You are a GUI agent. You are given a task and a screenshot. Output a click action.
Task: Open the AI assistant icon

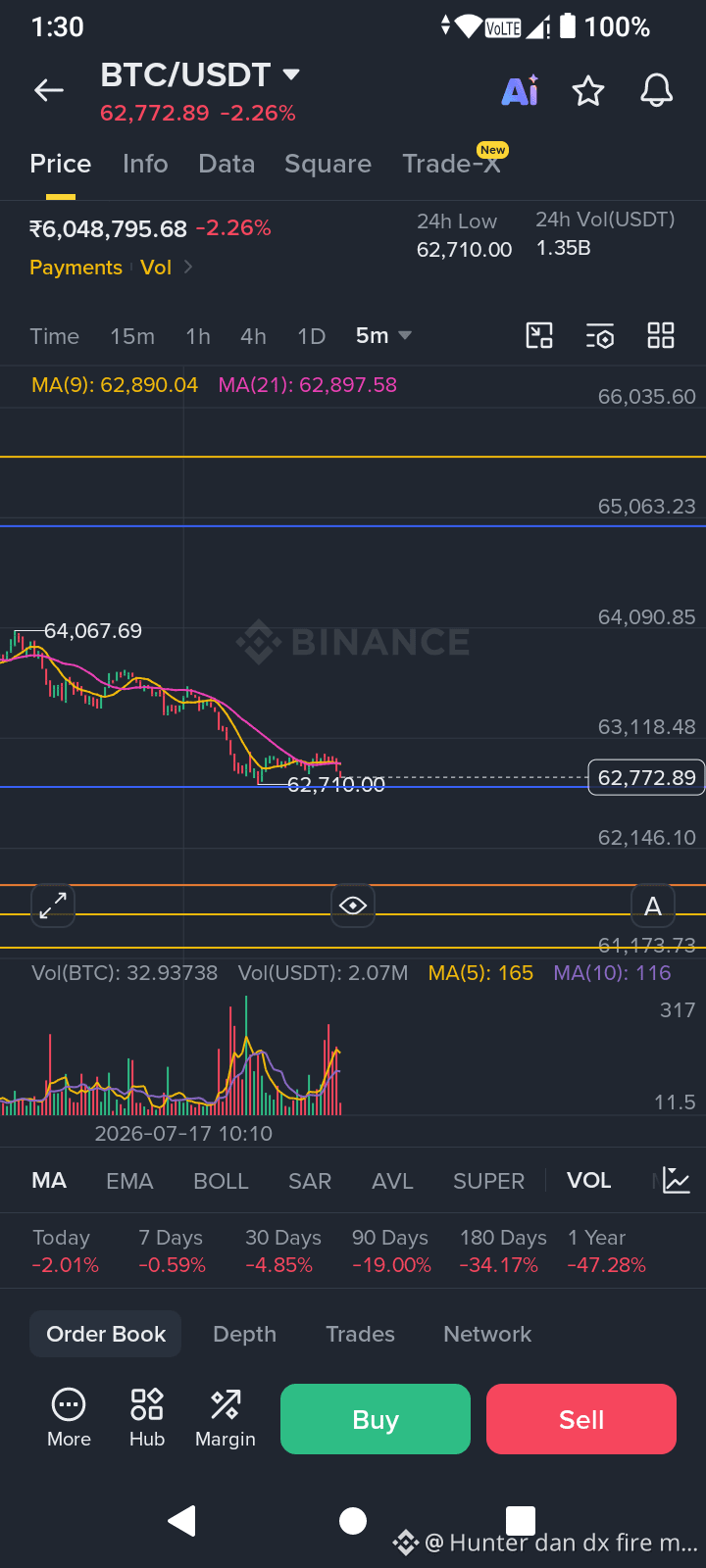tap(520, 90)
